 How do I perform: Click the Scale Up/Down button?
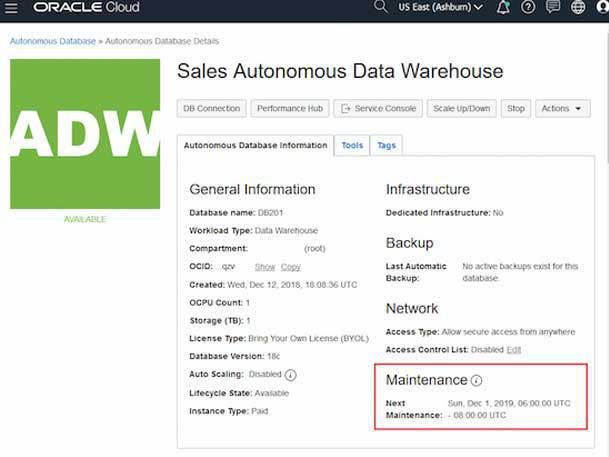[460, 108]
